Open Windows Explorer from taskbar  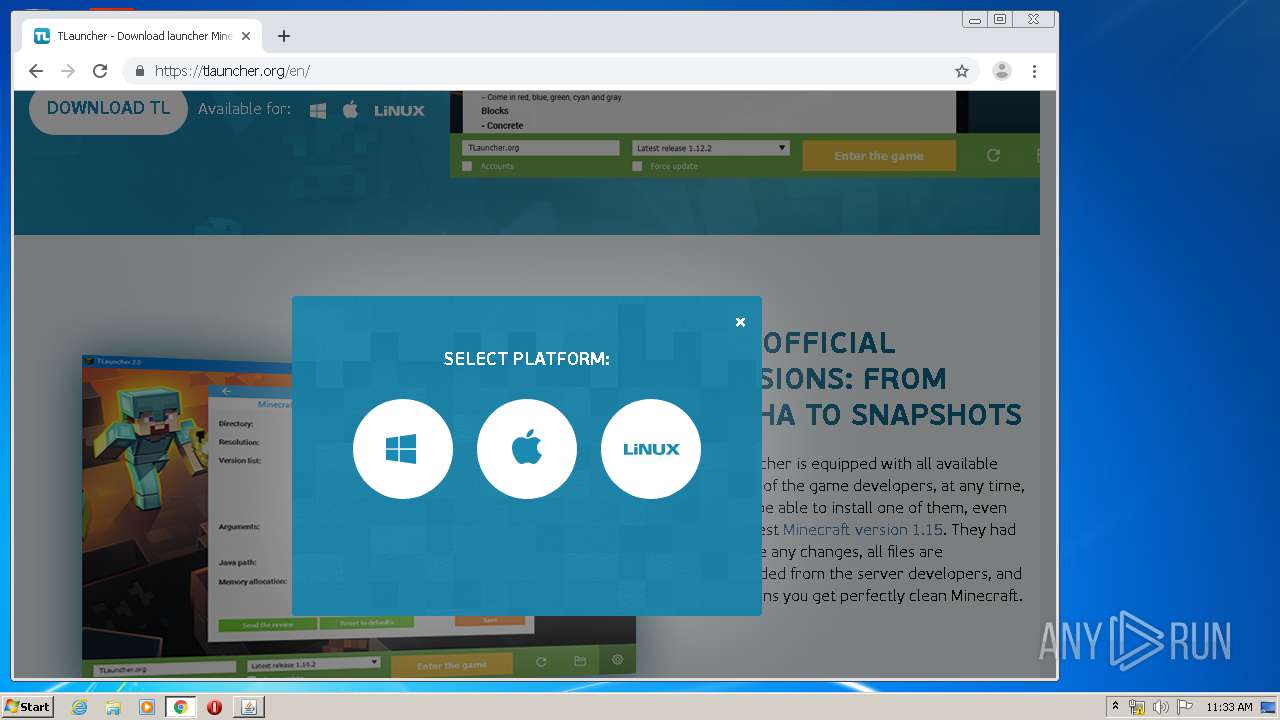tap(113, 707)
